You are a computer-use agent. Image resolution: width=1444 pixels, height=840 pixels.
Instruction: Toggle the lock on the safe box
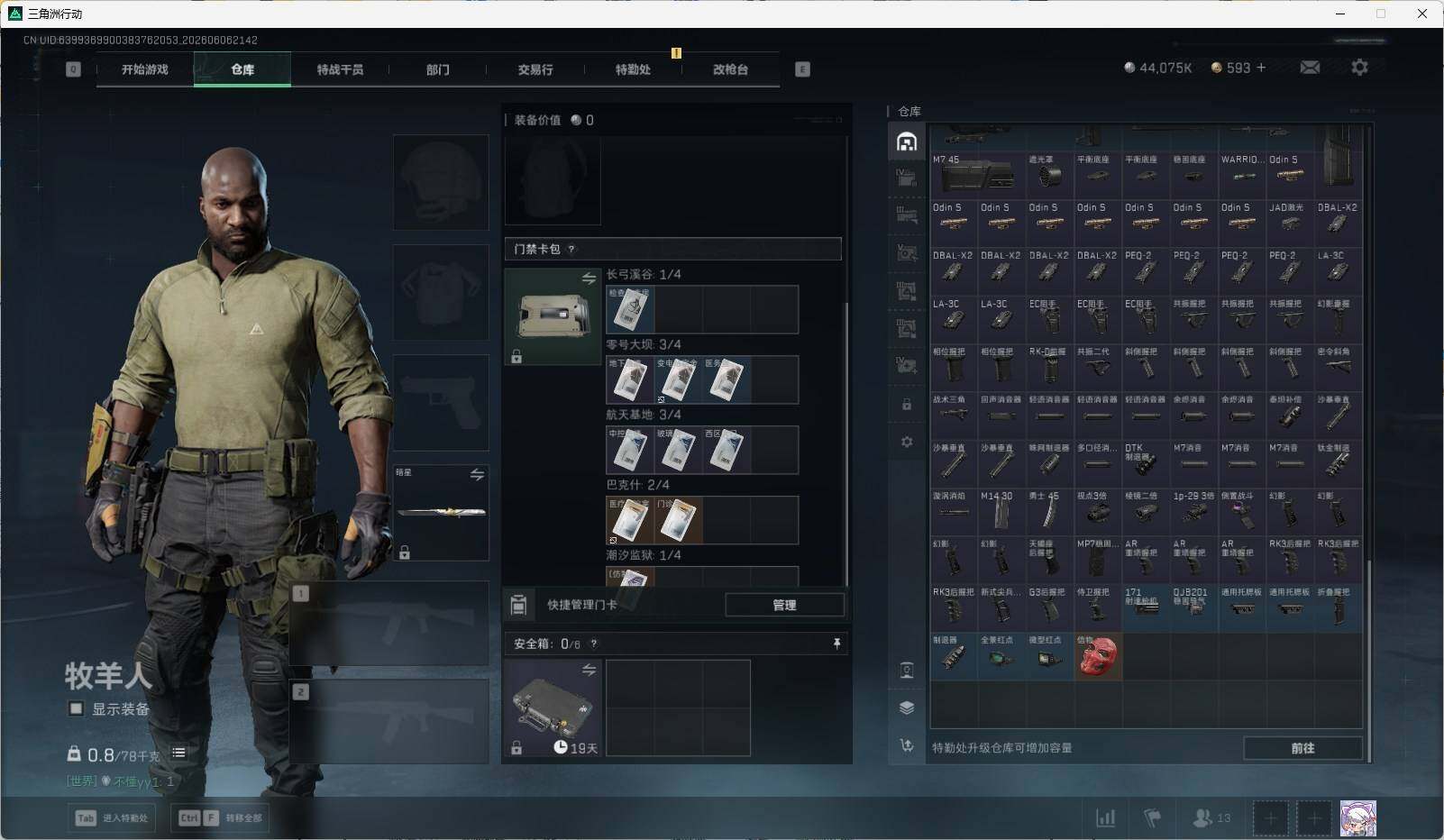pyautogui.click(x=516, y=748)
